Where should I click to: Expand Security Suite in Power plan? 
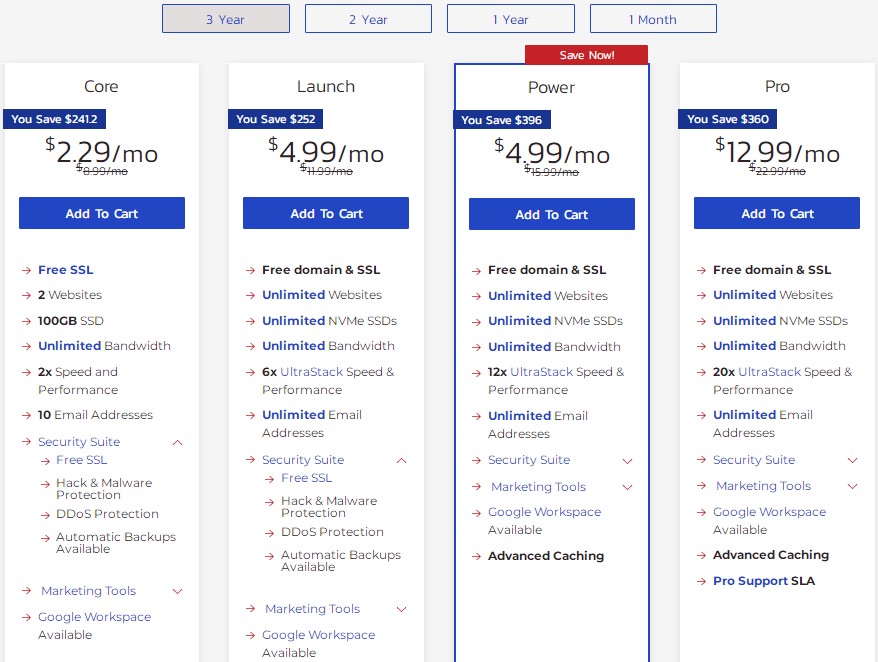(627, 461)
